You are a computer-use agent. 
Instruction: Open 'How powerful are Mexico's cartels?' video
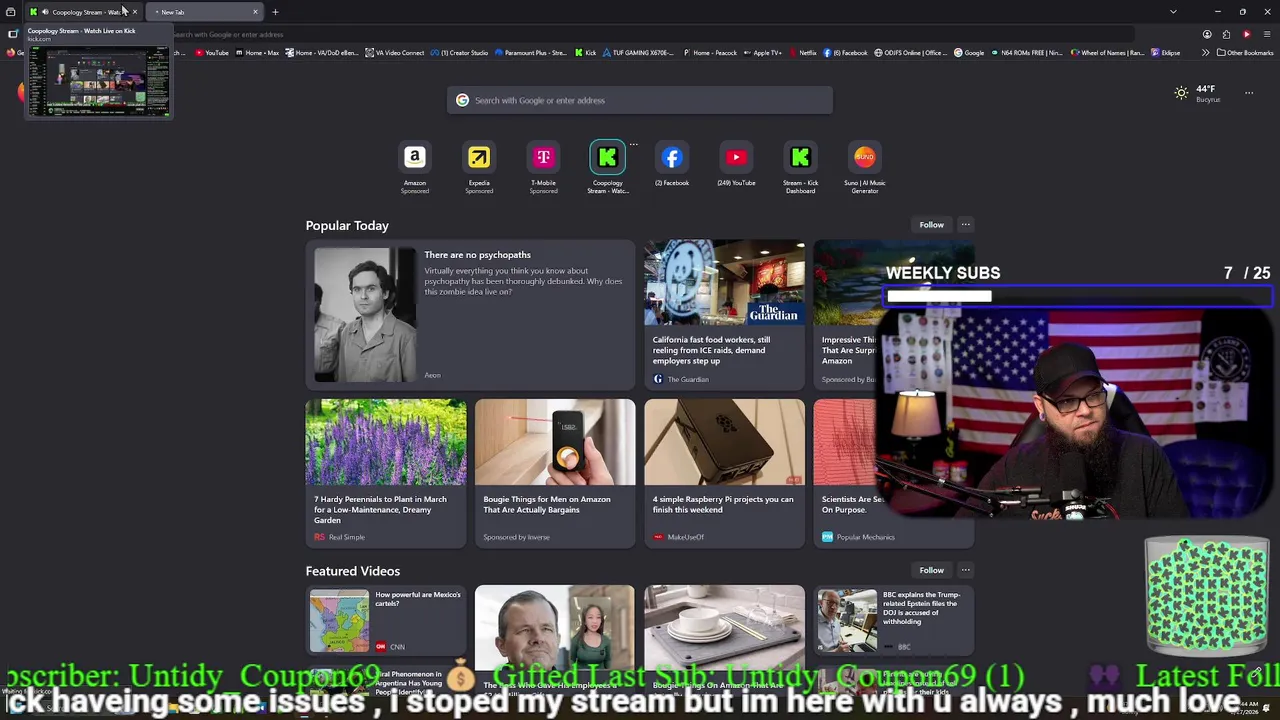pyautogui.click(x=386, y=622)
